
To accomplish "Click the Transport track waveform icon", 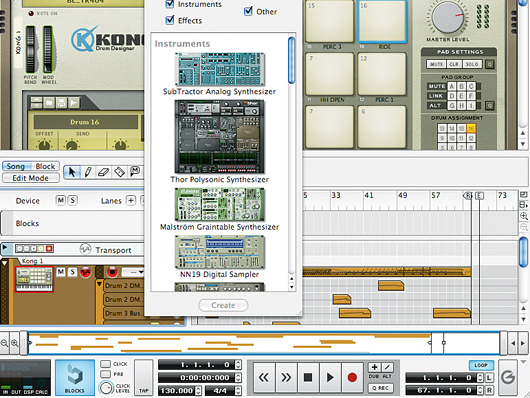I will click(x=85, y=250).
